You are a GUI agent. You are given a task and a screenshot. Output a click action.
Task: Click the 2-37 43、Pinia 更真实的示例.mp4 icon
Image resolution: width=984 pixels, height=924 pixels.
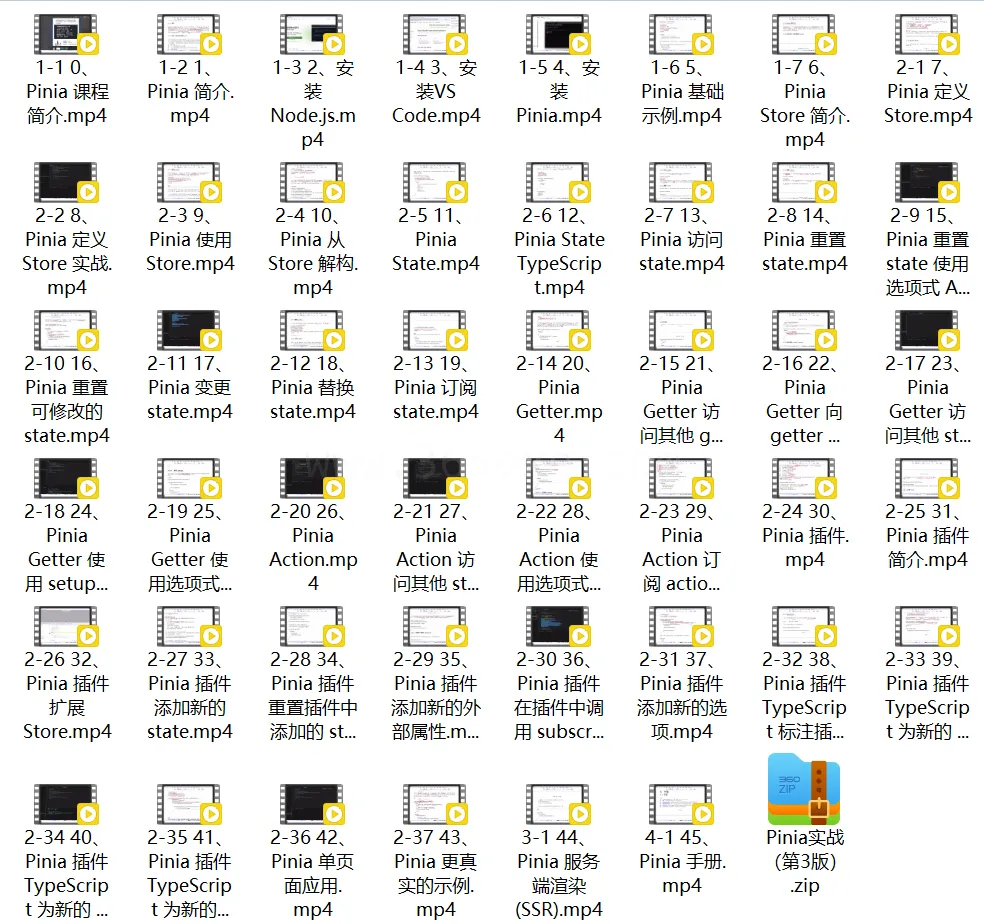click(x=436, y=805)
